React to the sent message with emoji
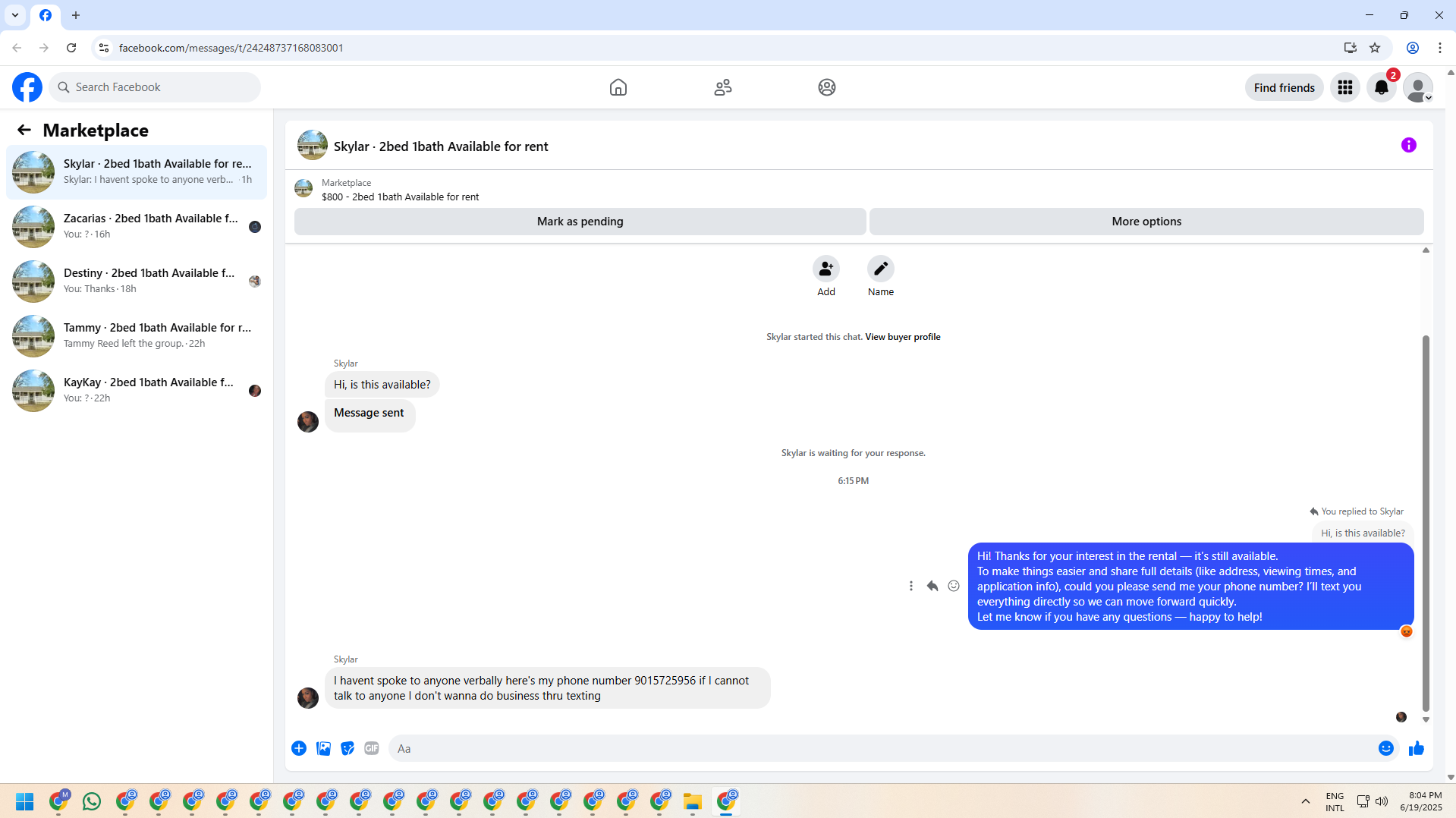Screen dimensions: 1456x818 pos(954,586)
